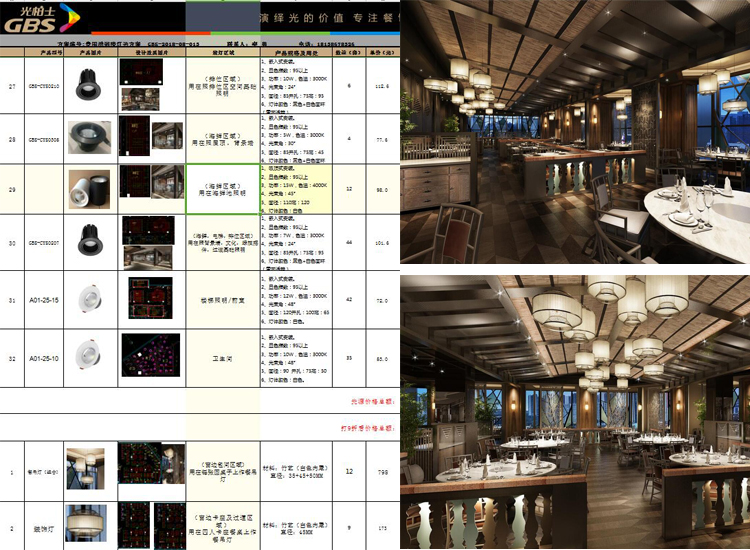Viewport: 750px width, 550px height.
Task: Select product code A01-25-15 cell
Action: click(43, 300)
